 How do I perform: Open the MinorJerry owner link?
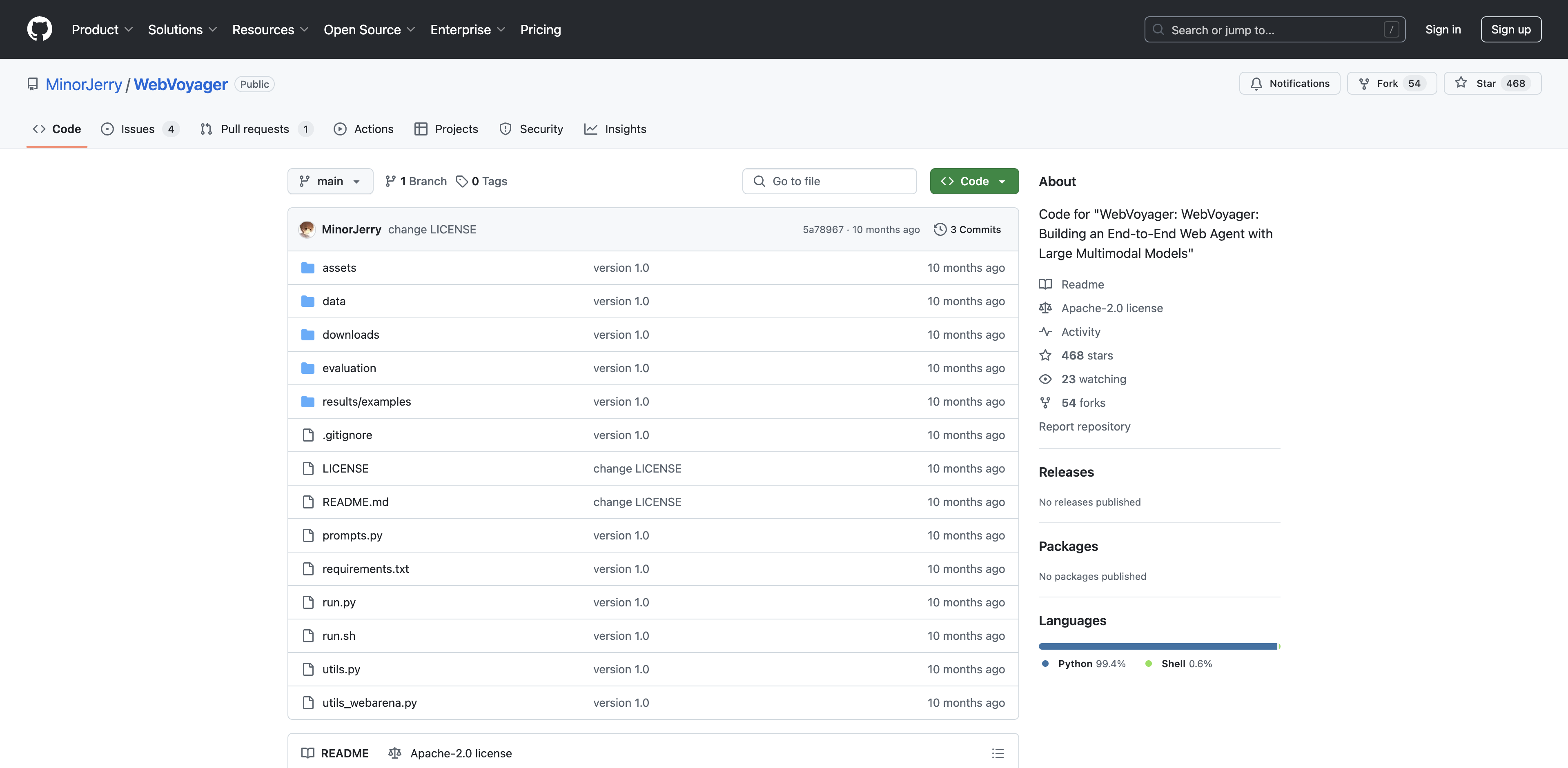click(x=83, y=84)
